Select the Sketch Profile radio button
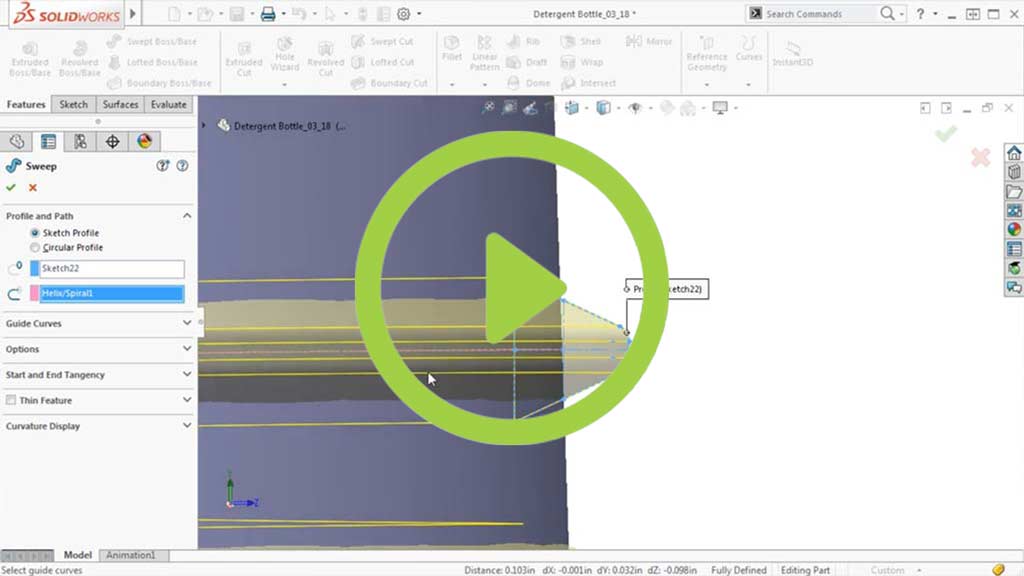This screenshot has height=576, width=1024. [x=36, y=233]
